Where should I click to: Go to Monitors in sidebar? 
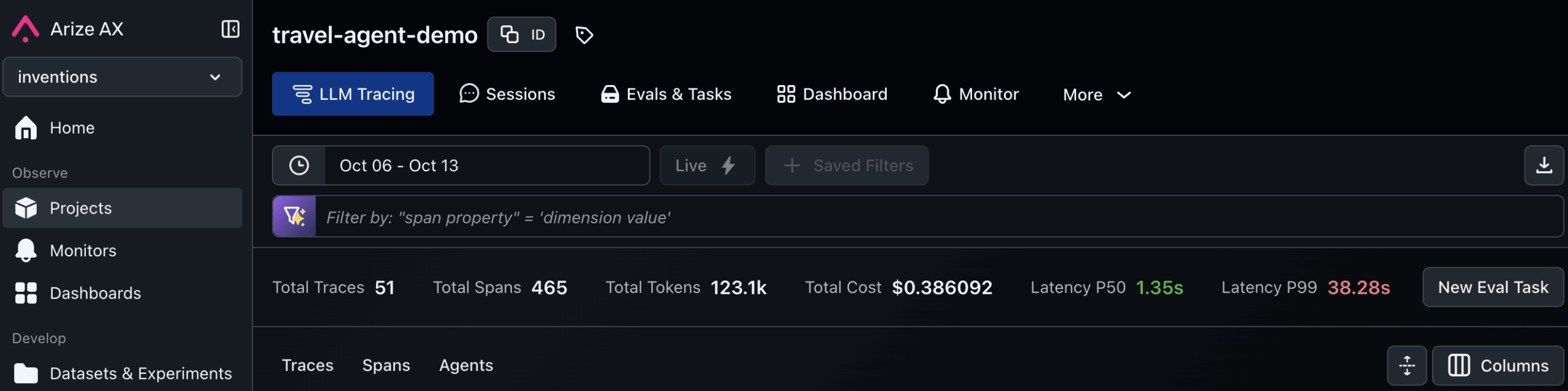coord(83,251)
